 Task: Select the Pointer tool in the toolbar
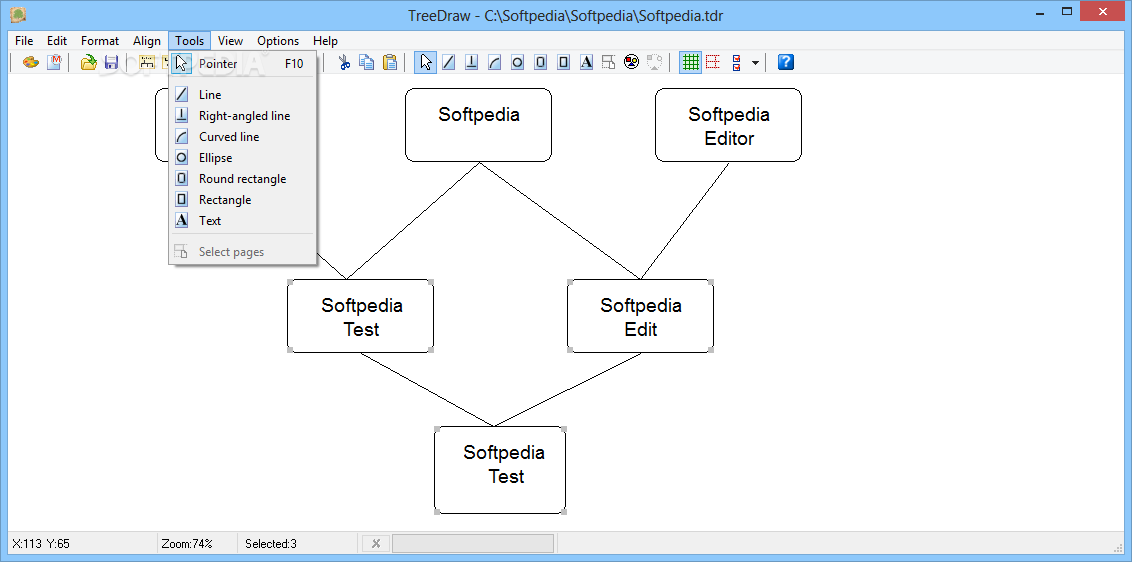click(426, 62)
